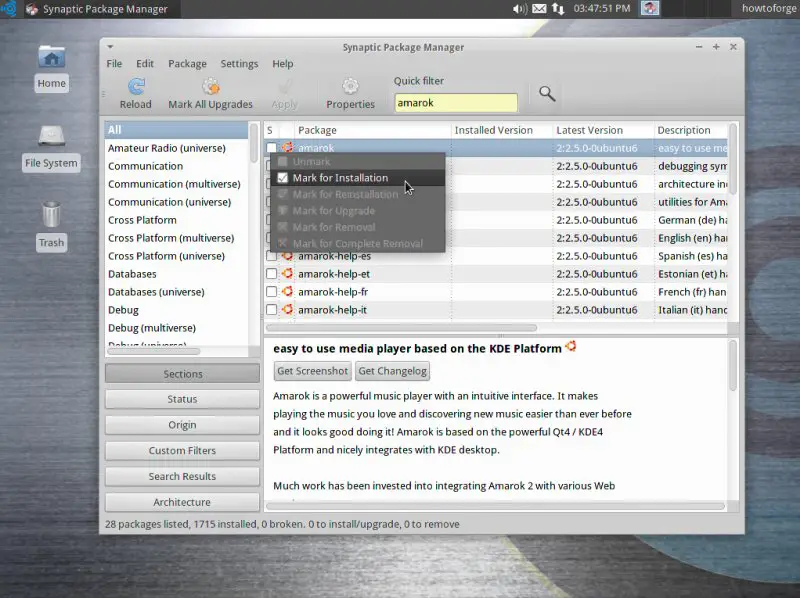This screenshot has width=800, height=598.
Task: Click the sections list vertical scrollbar
Action: [x=254, y=143]
